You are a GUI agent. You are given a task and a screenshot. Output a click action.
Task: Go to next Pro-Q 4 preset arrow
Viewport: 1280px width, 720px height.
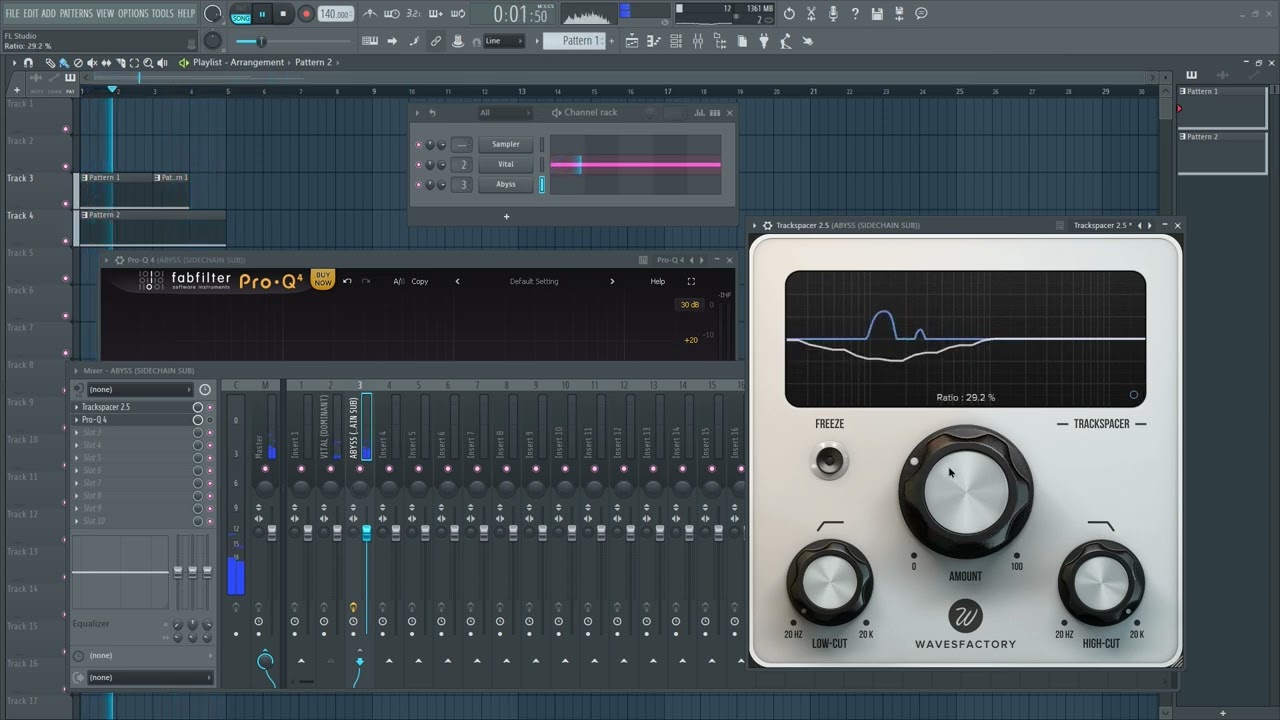point(612,281)
